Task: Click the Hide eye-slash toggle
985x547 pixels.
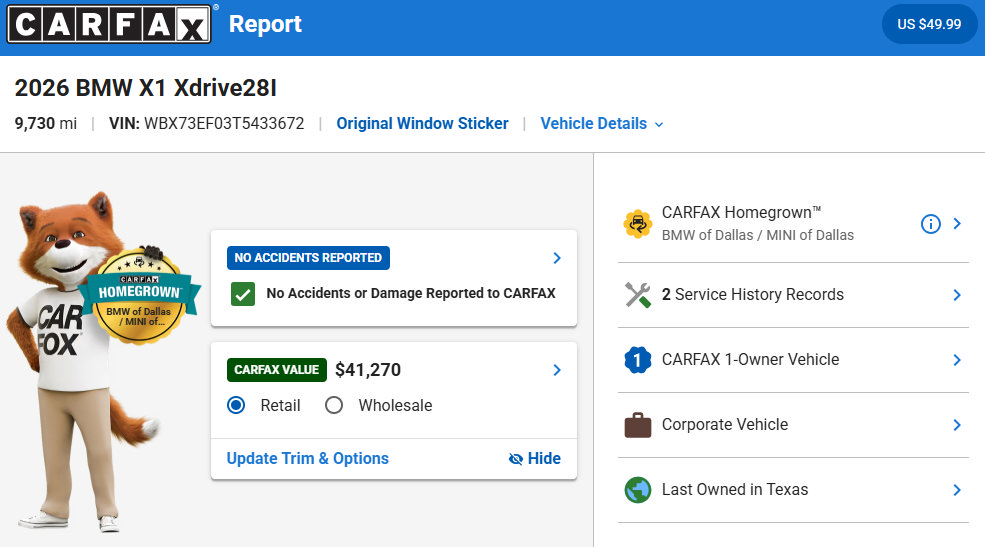Action: coord(535,458)
